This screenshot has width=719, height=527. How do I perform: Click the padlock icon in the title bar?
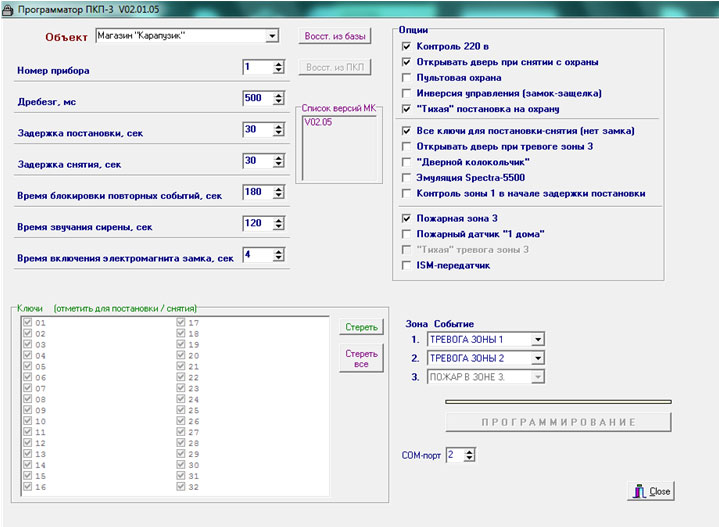(x=7, y=10)
